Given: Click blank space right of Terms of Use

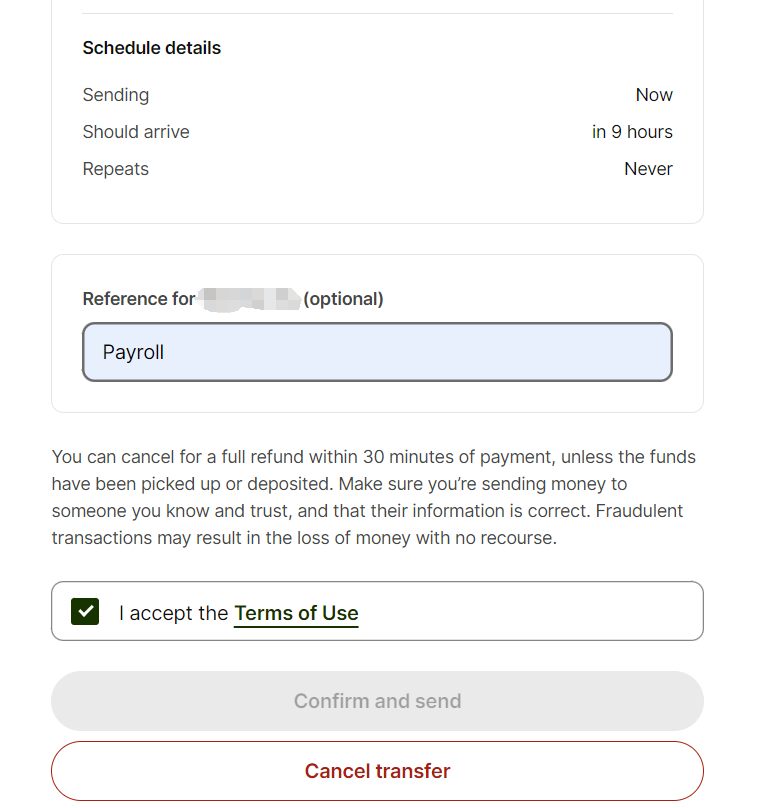Looking at the screenshot, I should tap(530, 612).
